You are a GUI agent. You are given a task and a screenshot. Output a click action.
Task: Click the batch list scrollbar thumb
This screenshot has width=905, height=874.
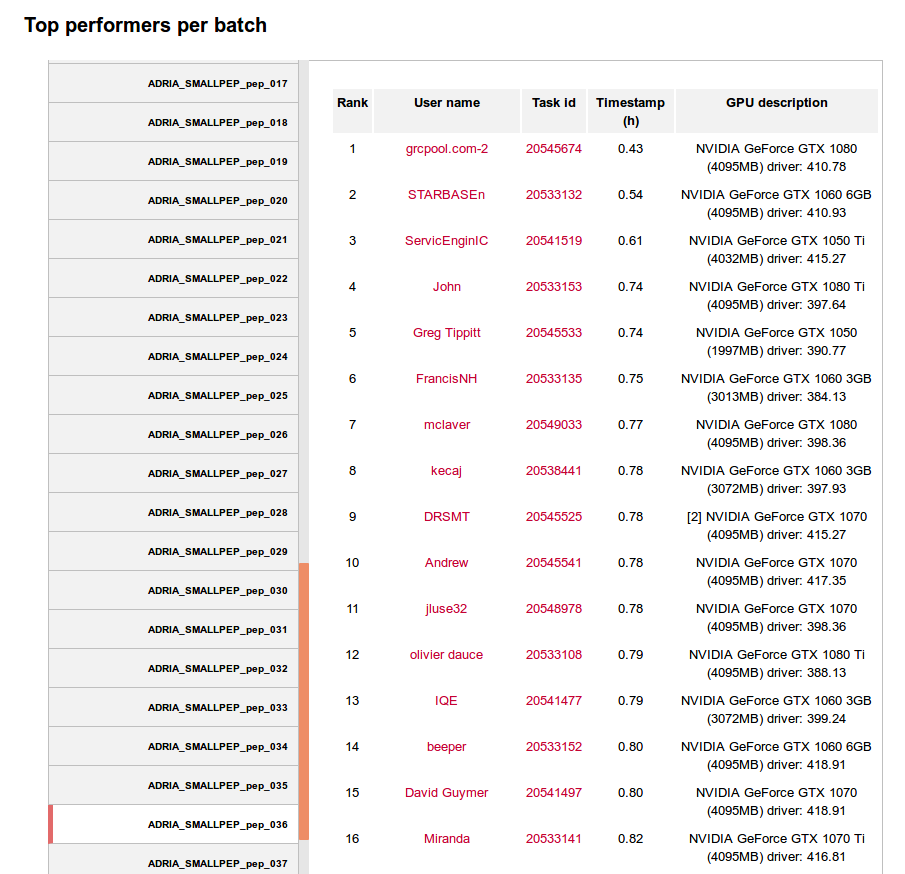pyautogui.click(x=304, y=700)
